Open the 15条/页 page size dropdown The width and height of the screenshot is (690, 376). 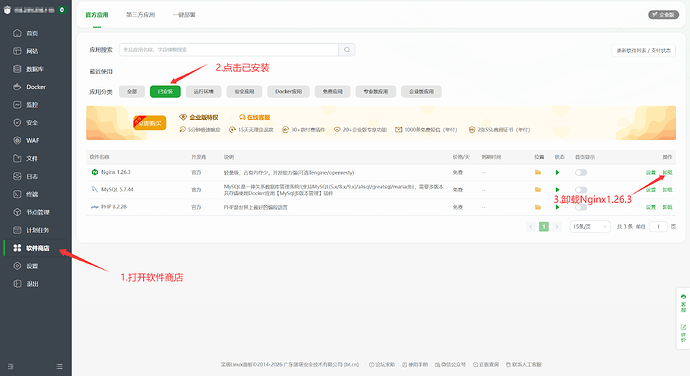click(x=590, y=227)
